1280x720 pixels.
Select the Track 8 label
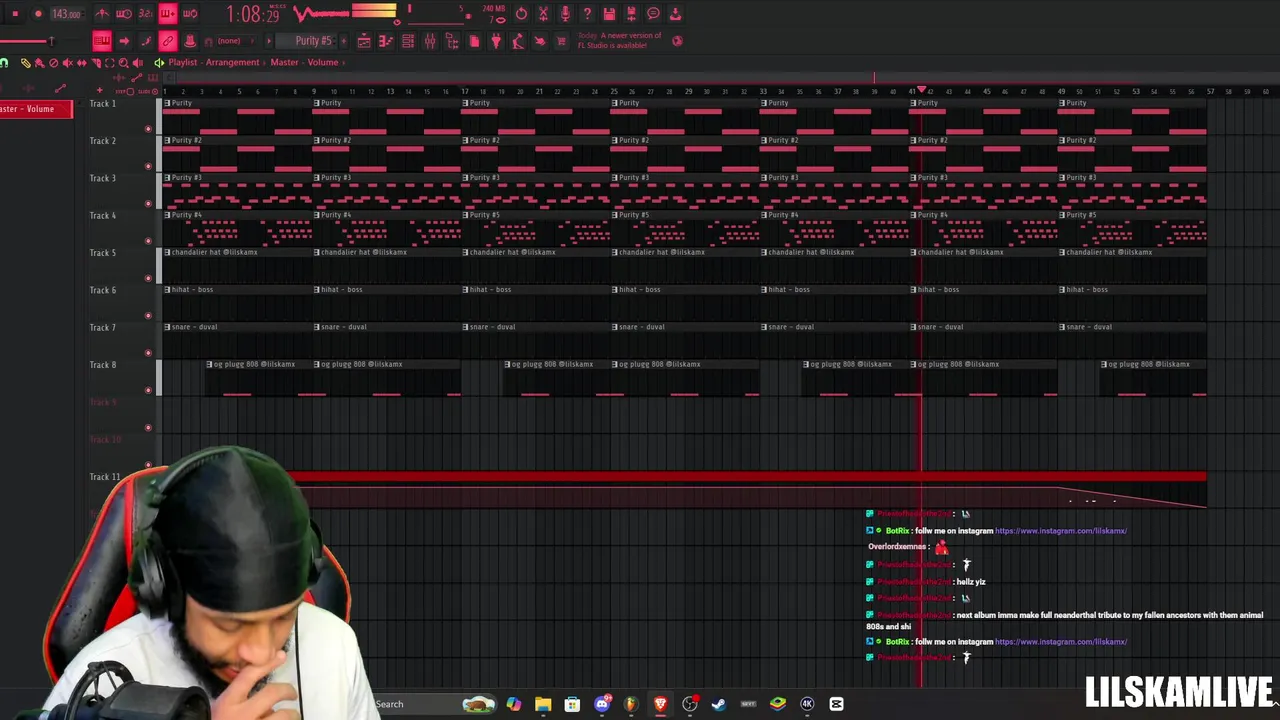103,364
